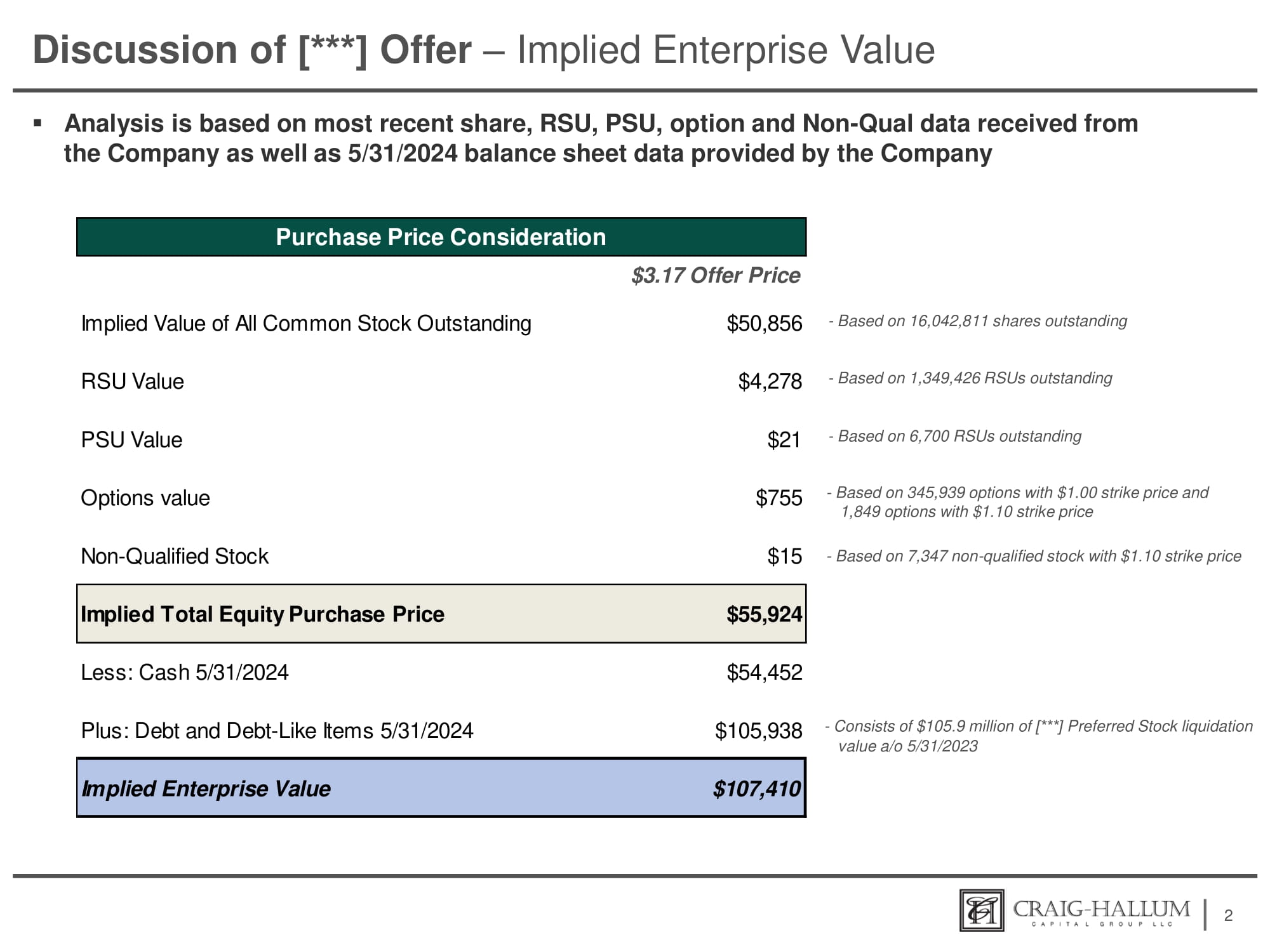The image size is (1270, 952).
Task: Click the $54,452 cash amount
Action: pyautogui.click(x=764, y=673)
